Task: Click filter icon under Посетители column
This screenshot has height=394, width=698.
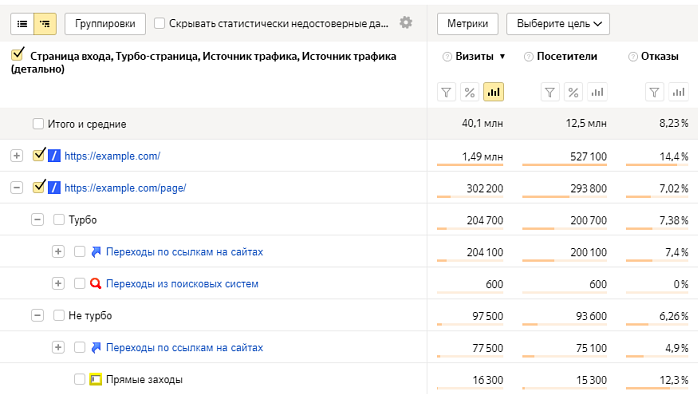Action: coord(550,92)
